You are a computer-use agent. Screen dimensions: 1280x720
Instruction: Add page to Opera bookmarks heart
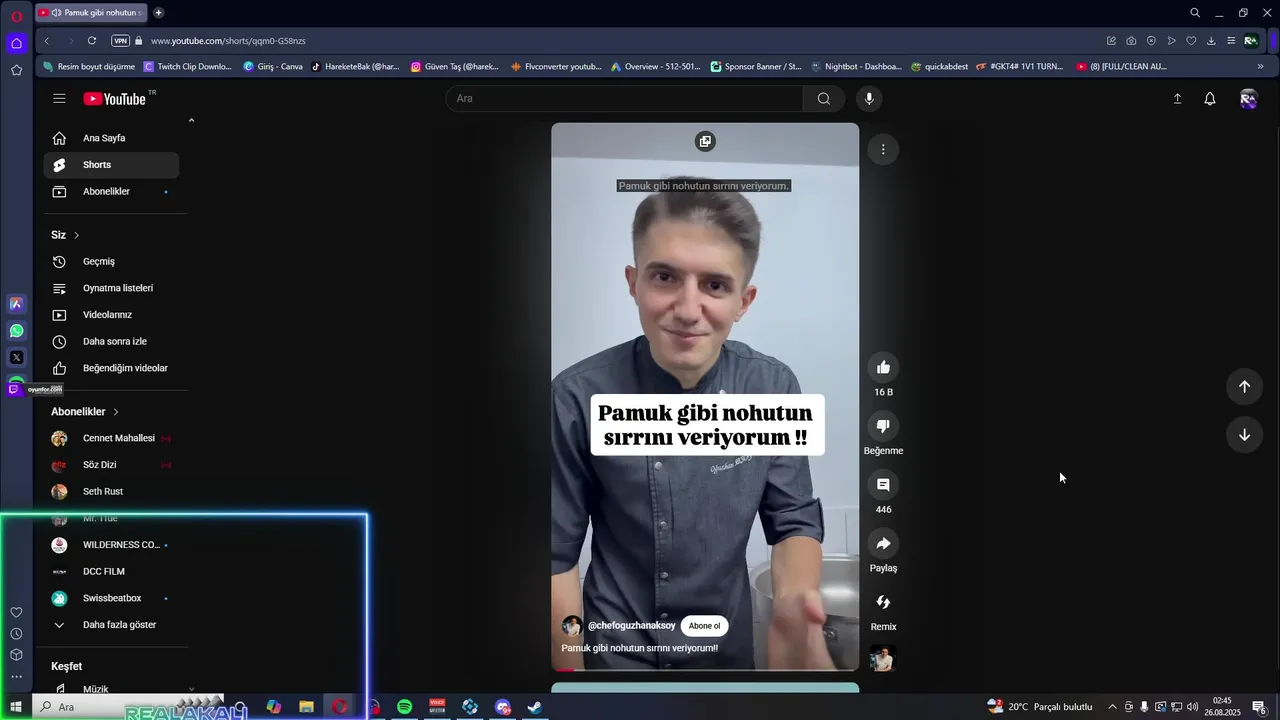coord(1191,41)
